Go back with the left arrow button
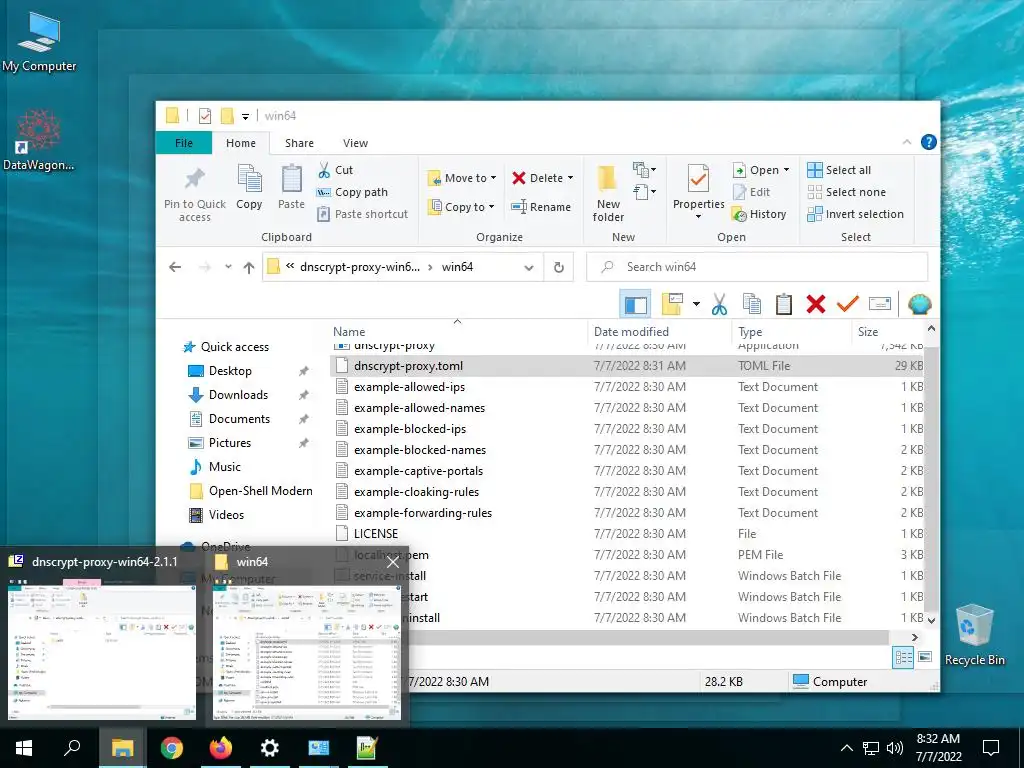 pos(175,267)
